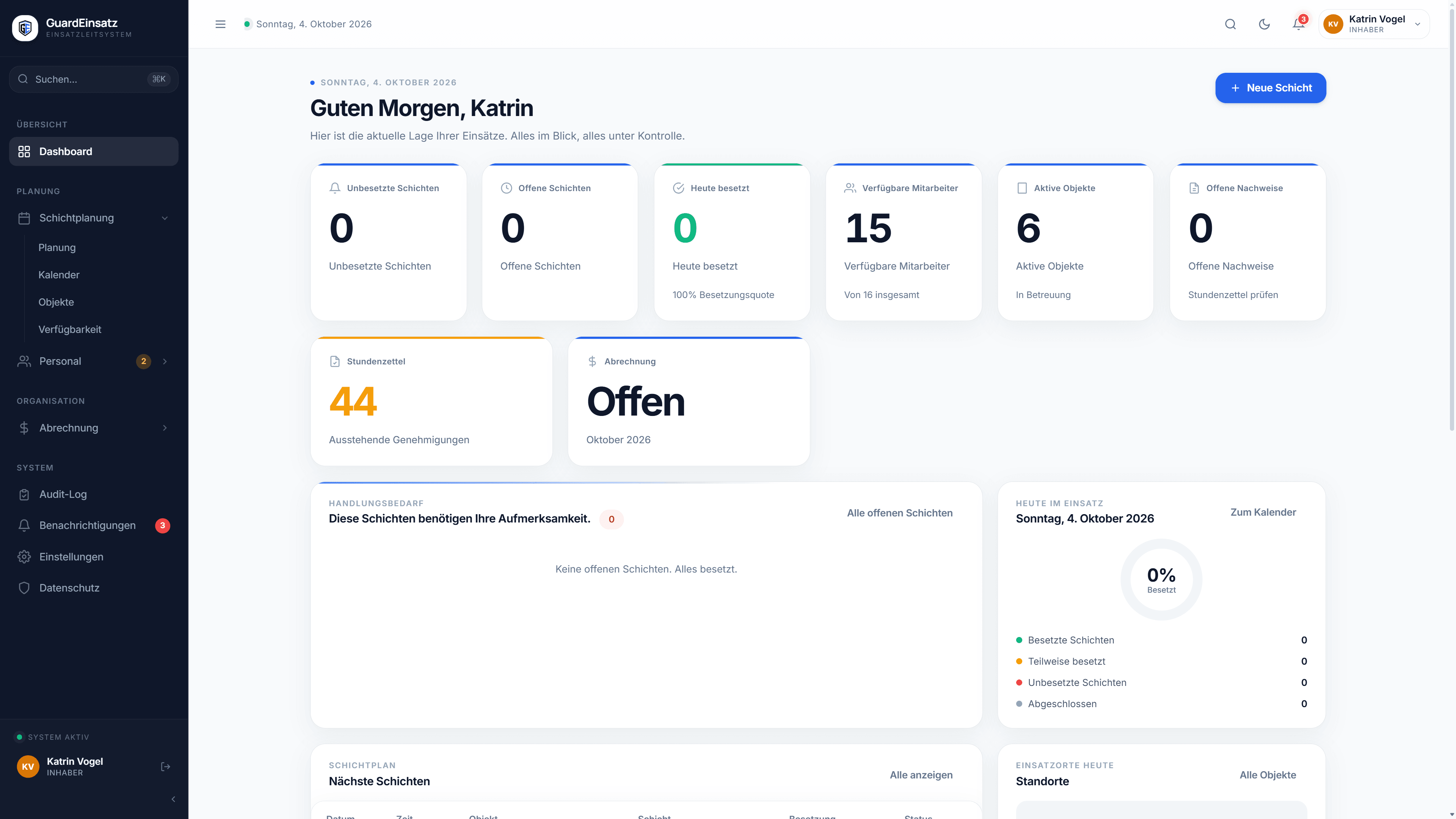The width and height of the screenshot is (1456, 819).
Task: Toggle dark mode moon icon
Action: [1265, 24]
